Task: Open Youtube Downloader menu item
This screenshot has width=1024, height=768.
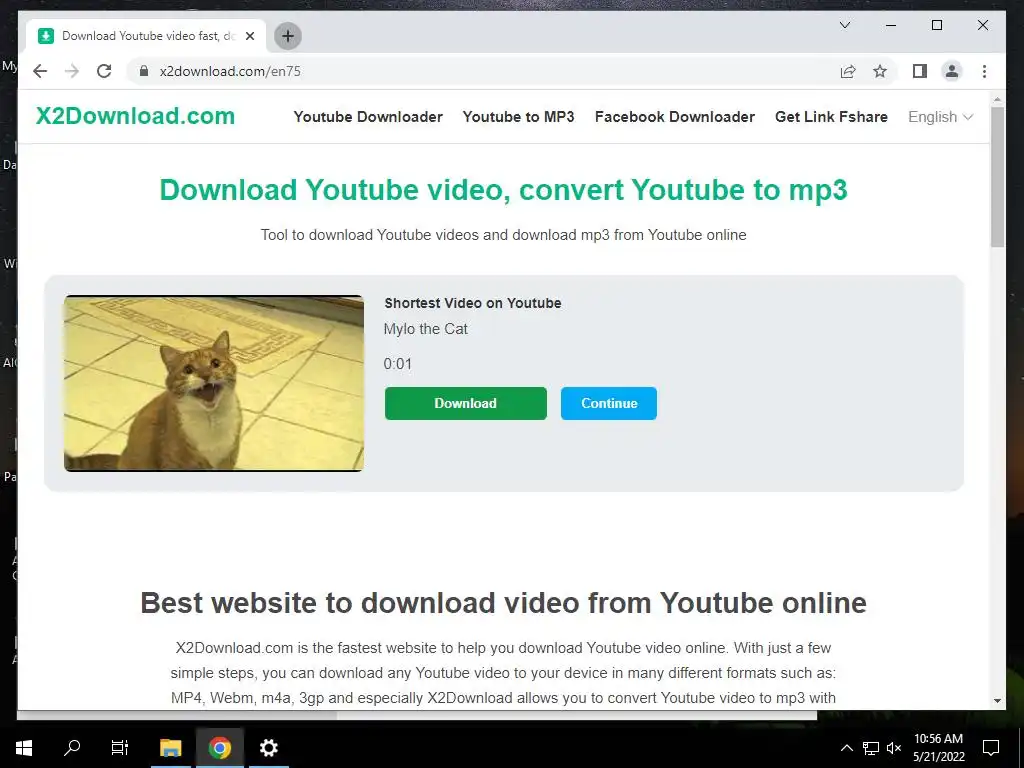Action: (x=368, y=117)
